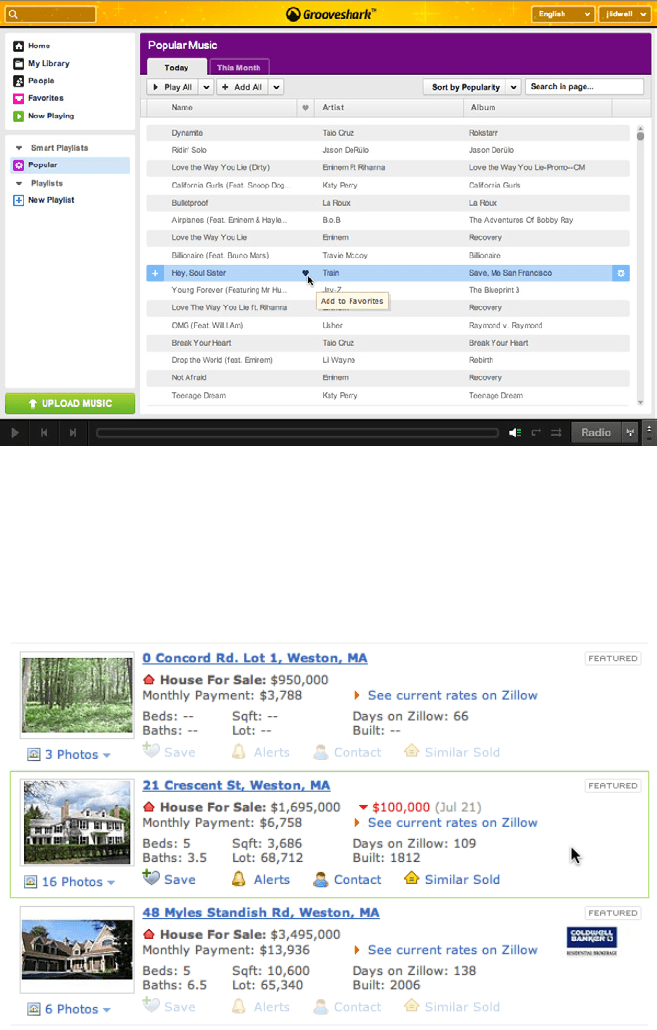Screen dimensions: 657x1030
Task: Open 48 Myles Standish Rd listing
Action: (261, 913)
